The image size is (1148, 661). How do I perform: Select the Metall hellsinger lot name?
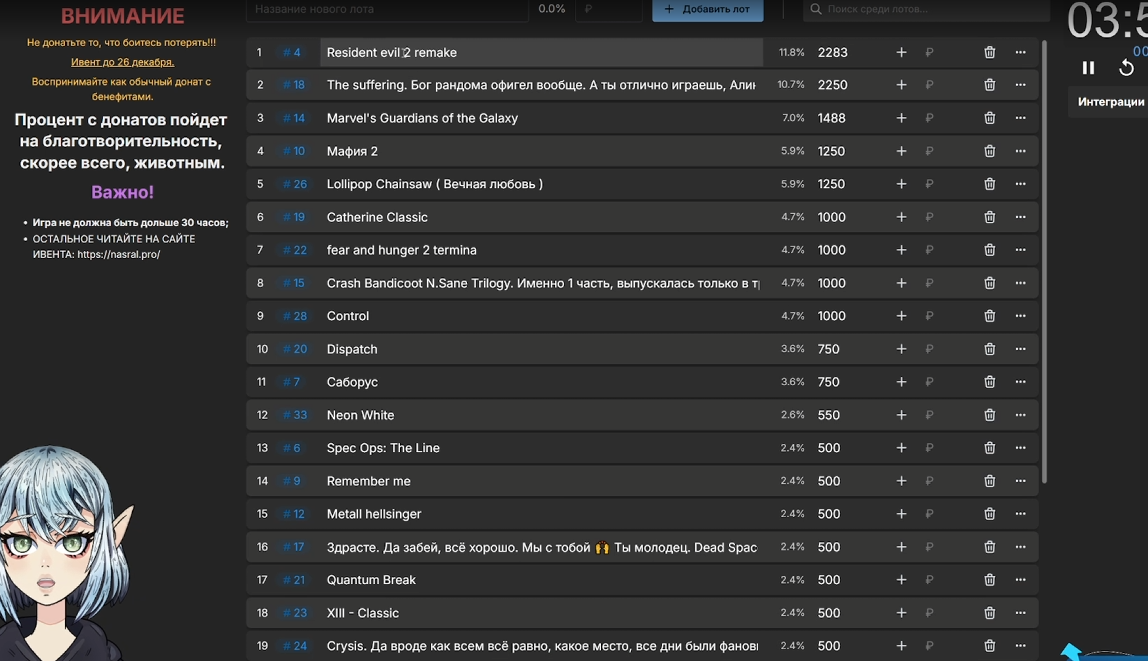pyautogui.click(x=373, y=514)
